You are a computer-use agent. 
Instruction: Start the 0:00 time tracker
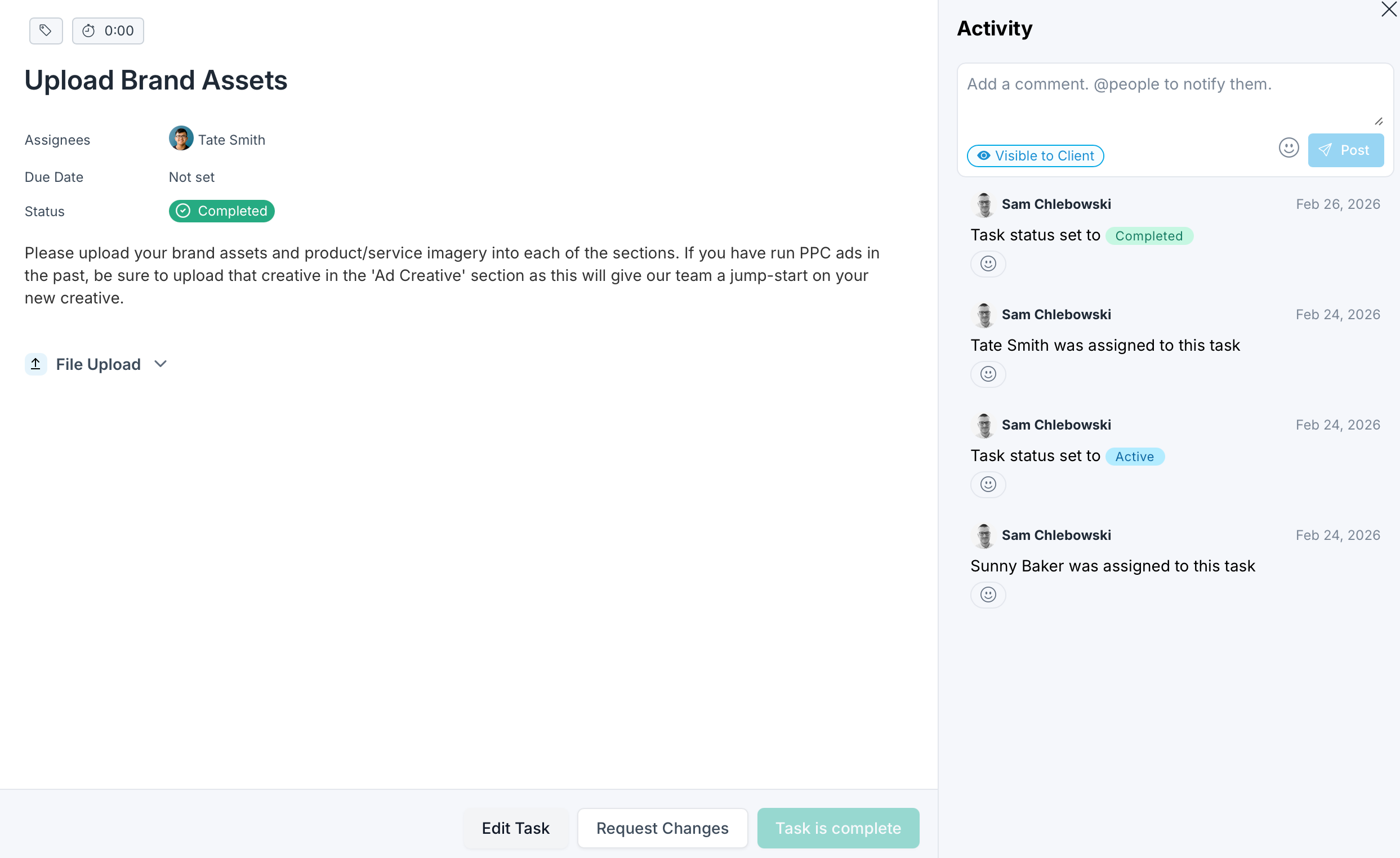click(x=108, y=30)
